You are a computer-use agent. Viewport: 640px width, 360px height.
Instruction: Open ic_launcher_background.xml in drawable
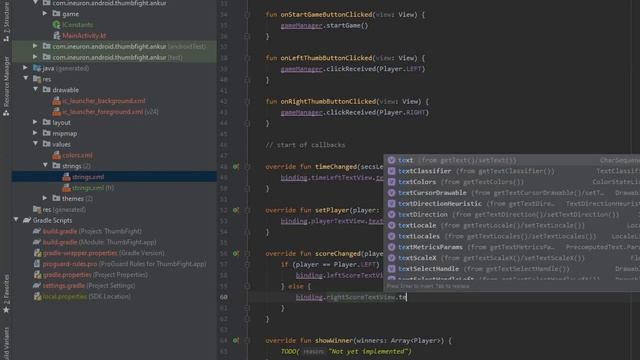(104, 101)
